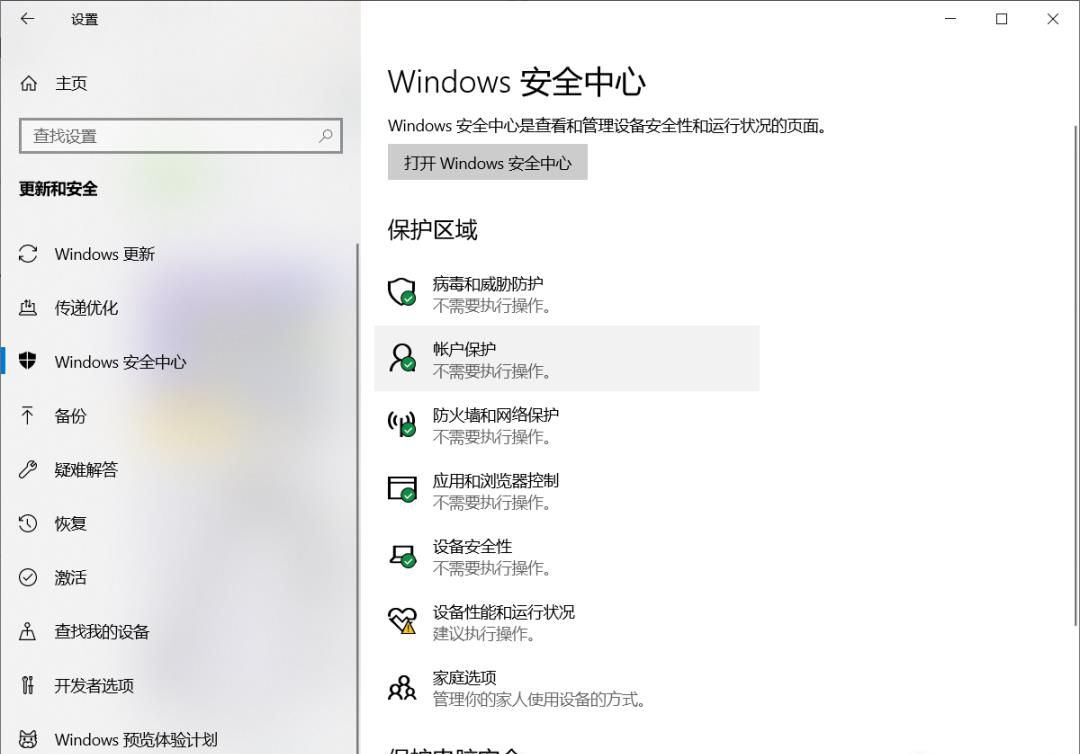Click the 疑难解答 wrench icon
Screen dimensions: 1080x754
tap(28, 470)
